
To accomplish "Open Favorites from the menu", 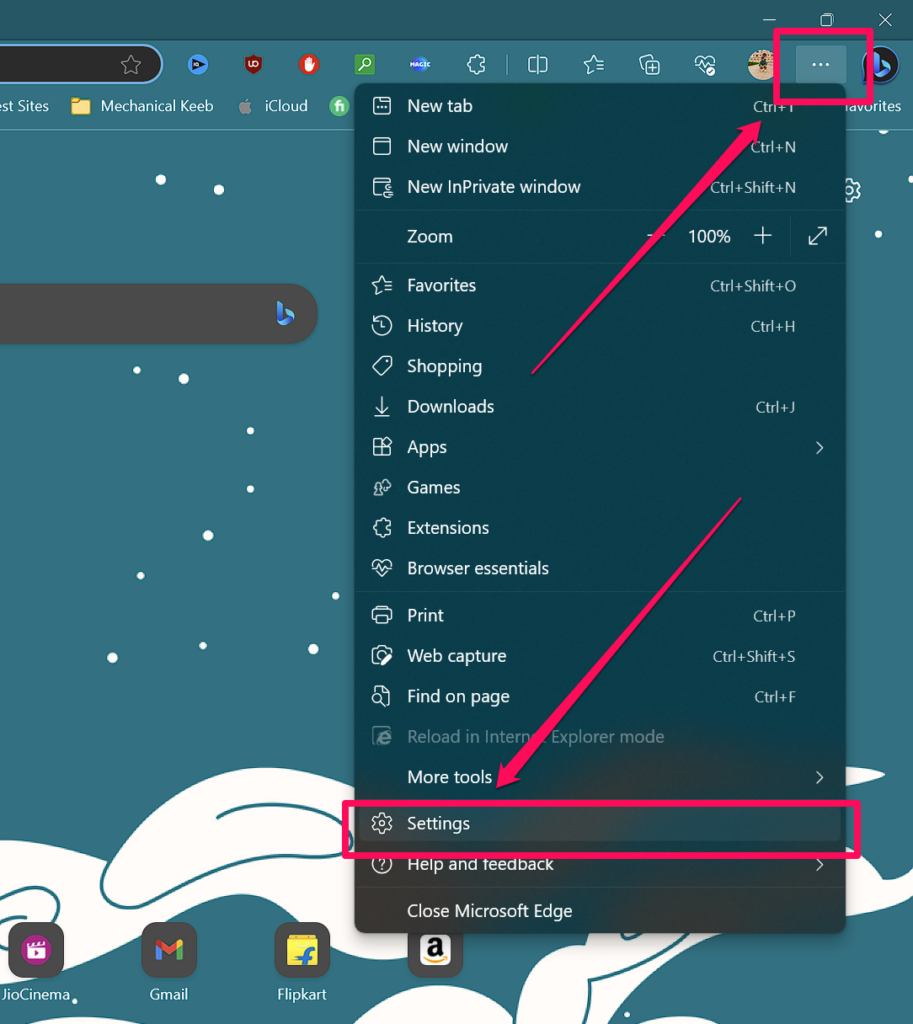I will click(x=600, y=285).
